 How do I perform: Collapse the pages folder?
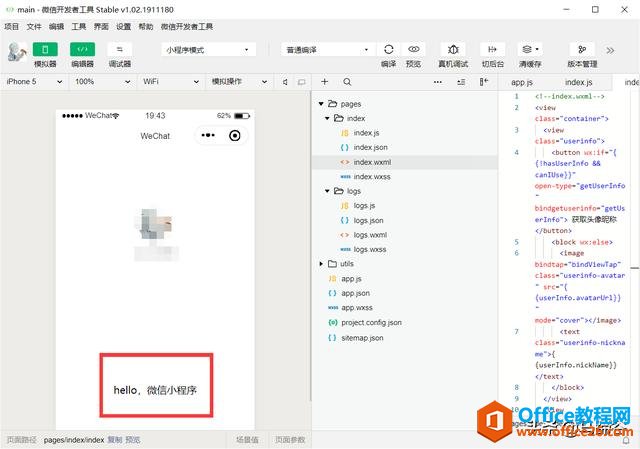[x=321, y=104]
